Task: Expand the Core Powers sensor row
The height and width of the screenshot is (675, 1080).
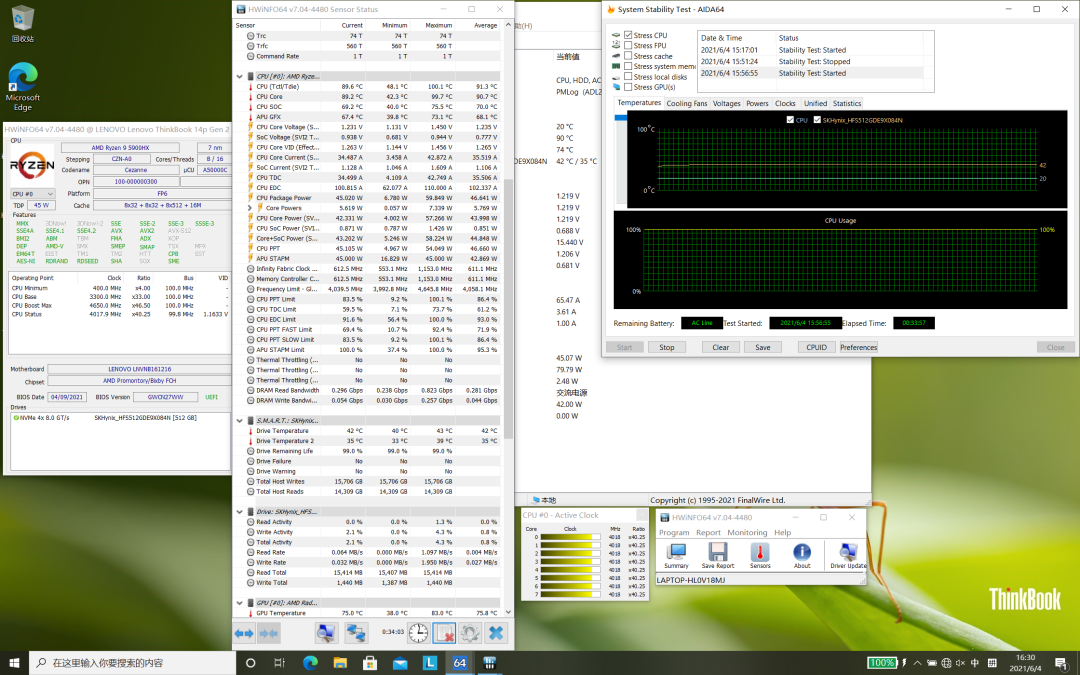Action: pos(251,208)
